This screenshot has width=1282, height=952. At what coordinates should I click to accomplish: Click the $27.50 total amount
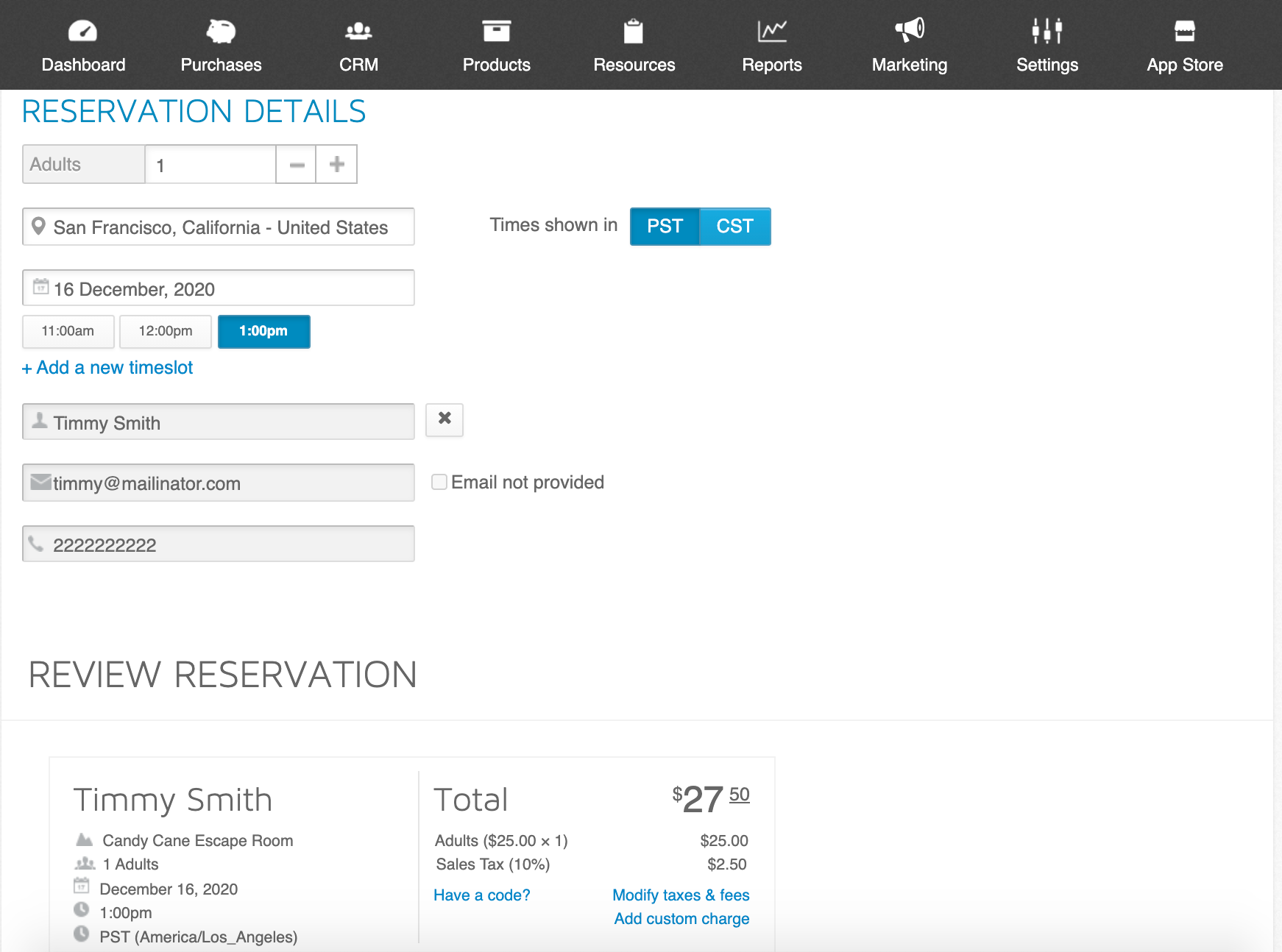tap(711, 799)
